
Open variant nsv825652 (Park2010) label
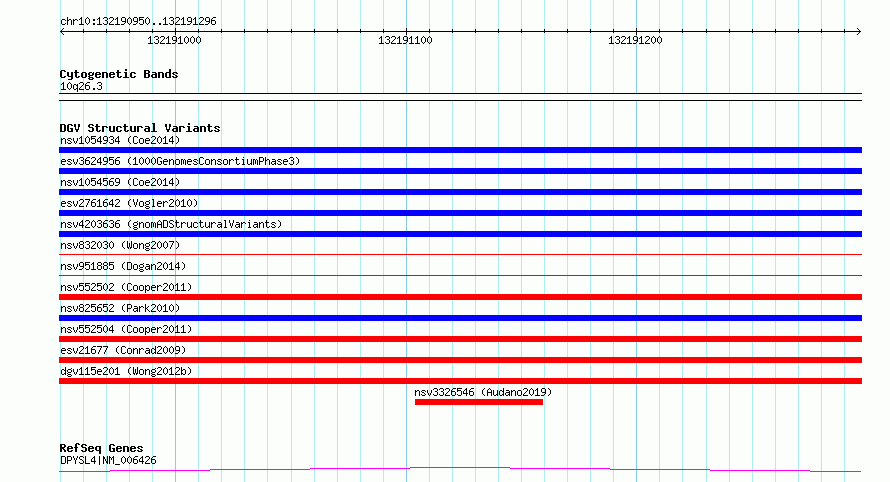tap(120, 308)
